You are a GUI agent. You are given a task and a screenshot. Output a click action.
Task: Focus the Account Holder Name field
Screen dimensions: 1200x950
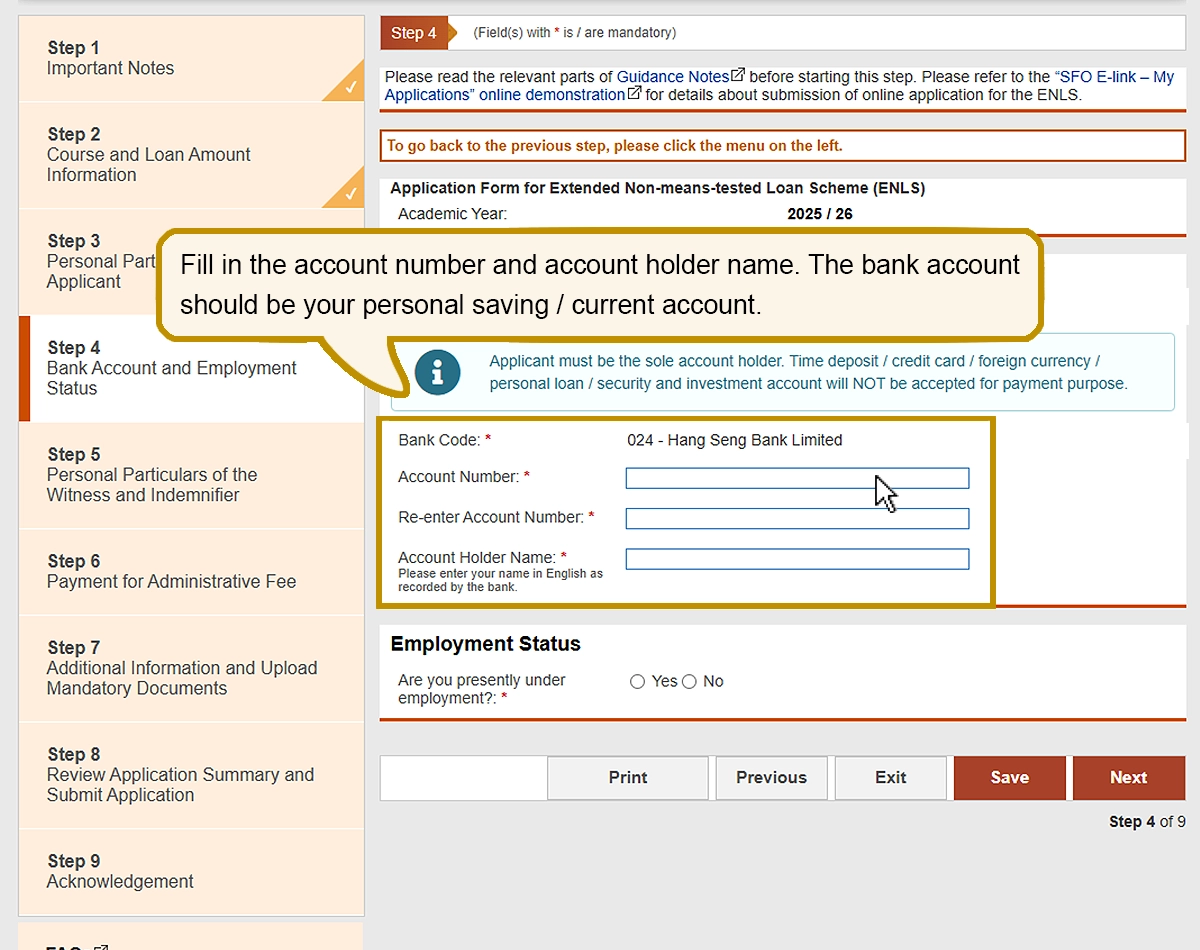(x=796, y=559)
